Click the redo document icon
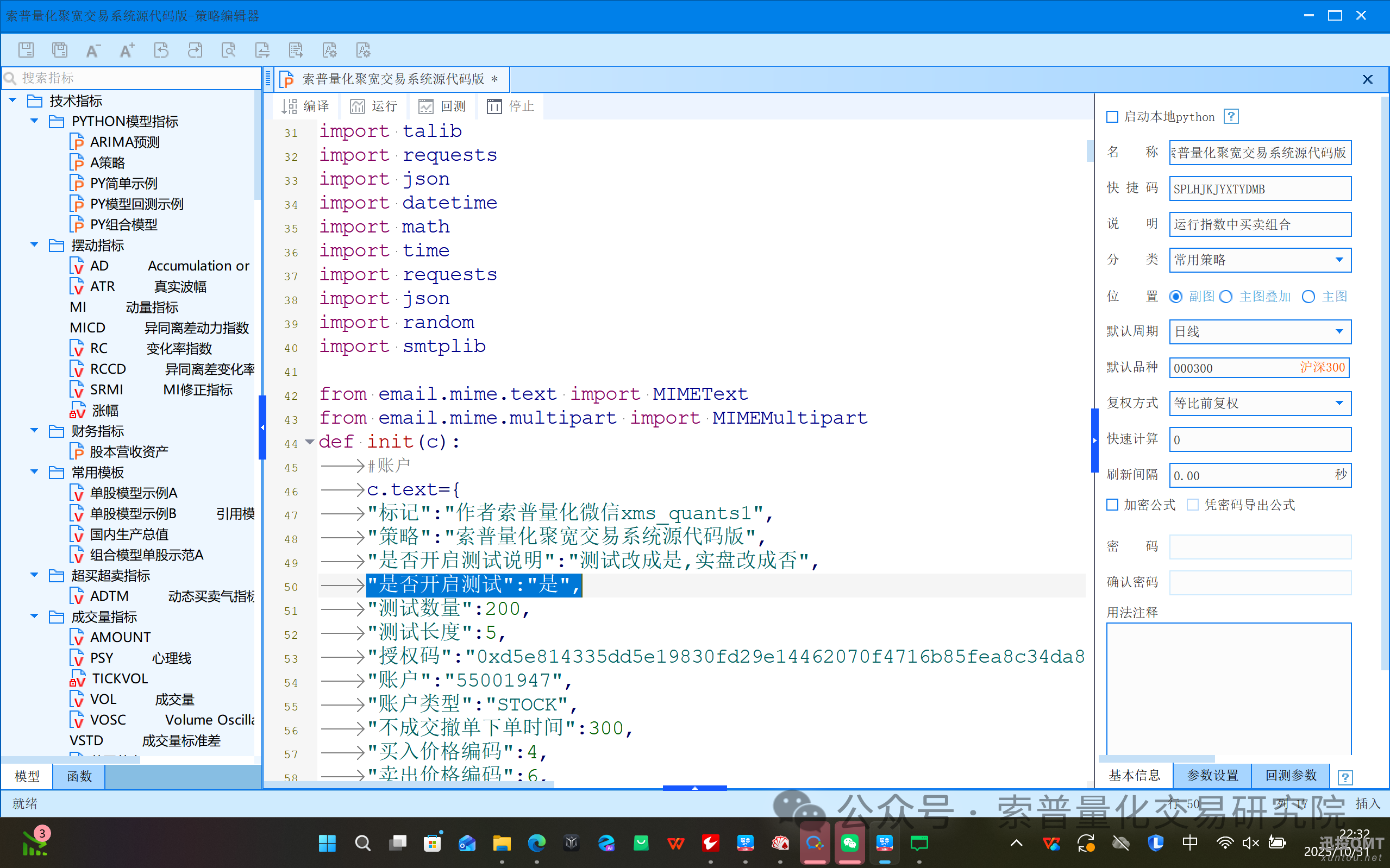 point(195,50)
